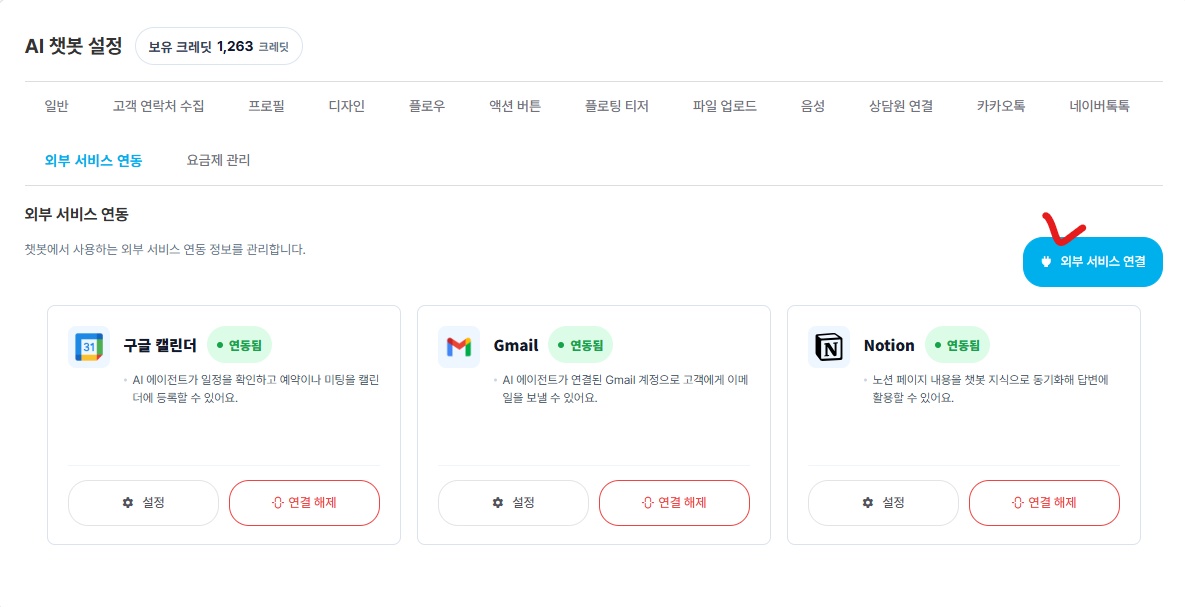The image size is (1185, 607).
Task: Open the 요금제 관리 tab
Action: pos(218,160)
